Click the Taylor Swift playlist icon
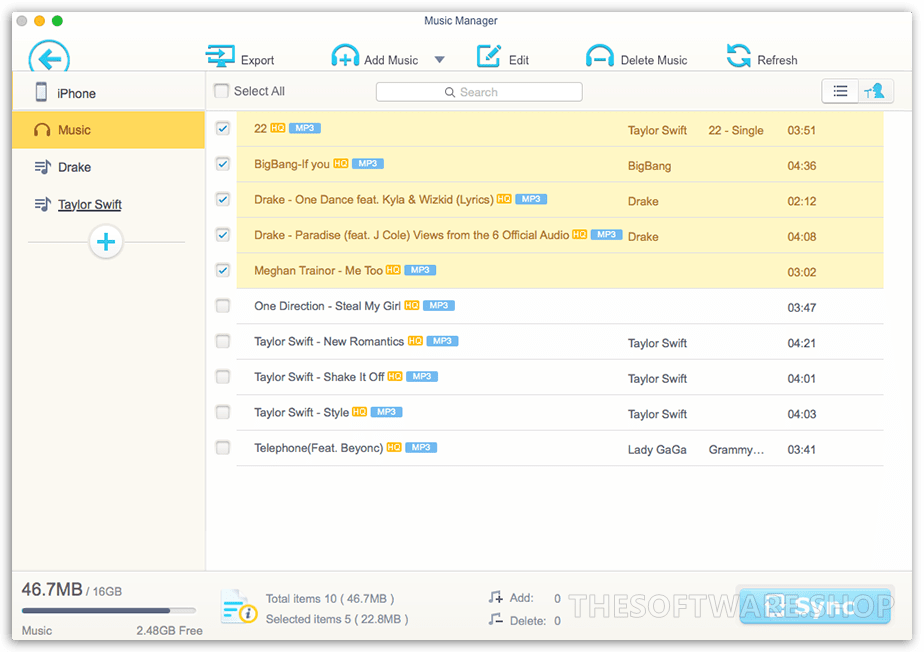Image resolution: width=924 pixels, height=652 pixels. click(x=42, y=205)
